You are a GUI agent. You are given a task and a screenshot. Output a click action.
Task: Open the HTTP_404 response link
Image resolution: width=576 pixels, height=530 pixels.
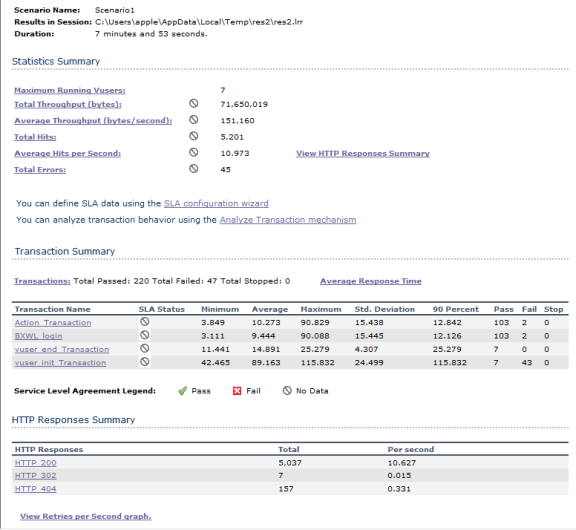(x=36, y=489)
